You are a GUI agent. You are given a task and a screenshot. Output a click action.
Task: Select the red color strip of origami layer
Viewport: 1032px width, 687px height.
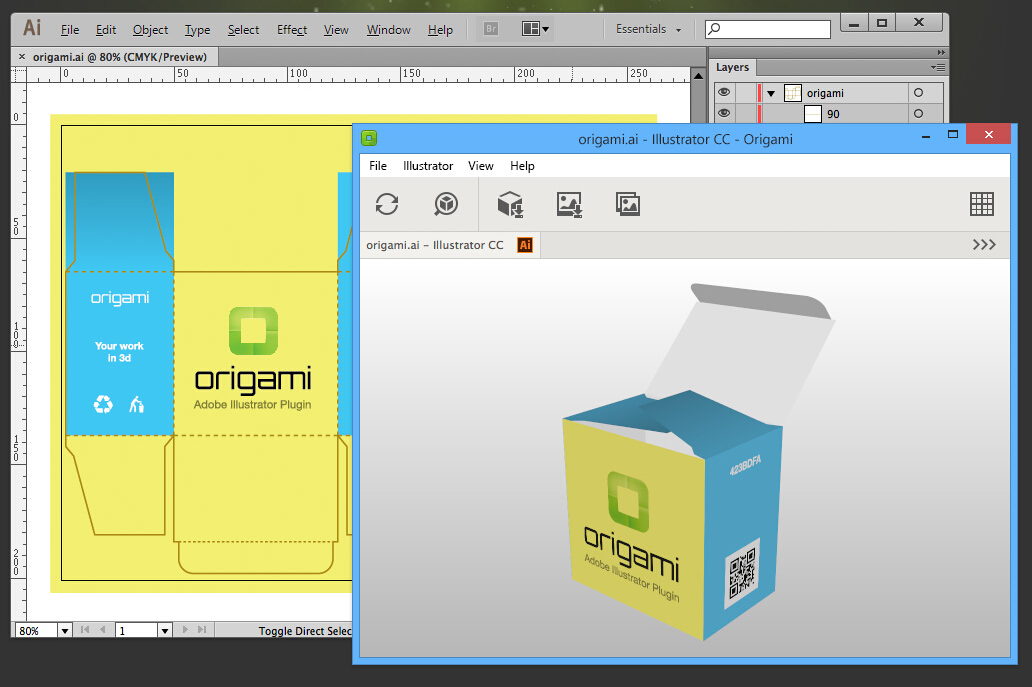pos(759,93)
